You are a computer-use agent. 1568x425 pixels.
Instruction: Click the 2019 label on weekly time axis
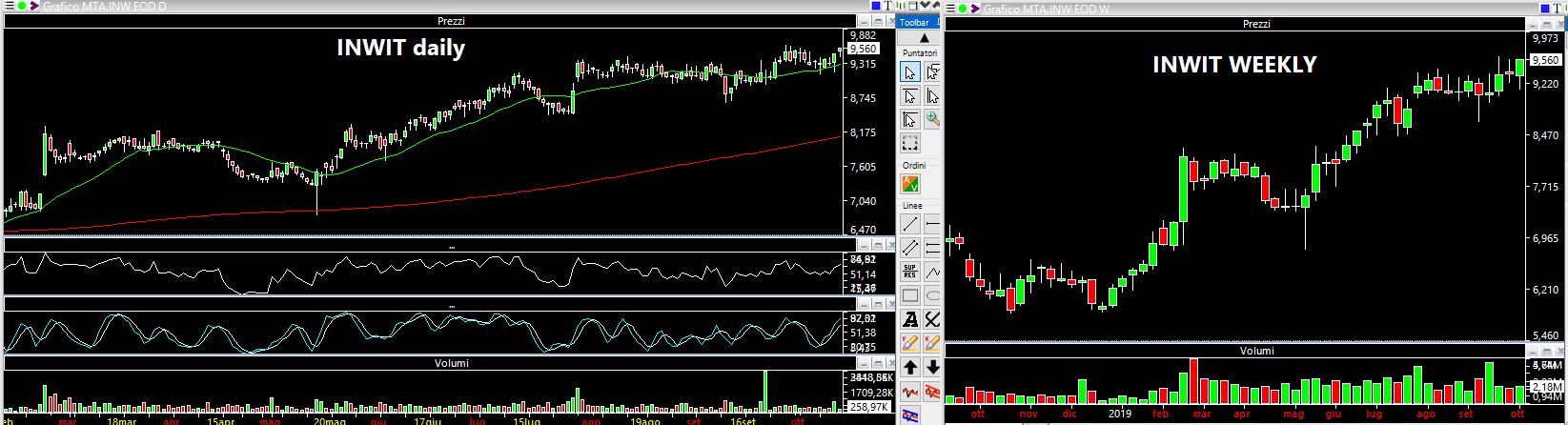click(x=1119, y=415)
